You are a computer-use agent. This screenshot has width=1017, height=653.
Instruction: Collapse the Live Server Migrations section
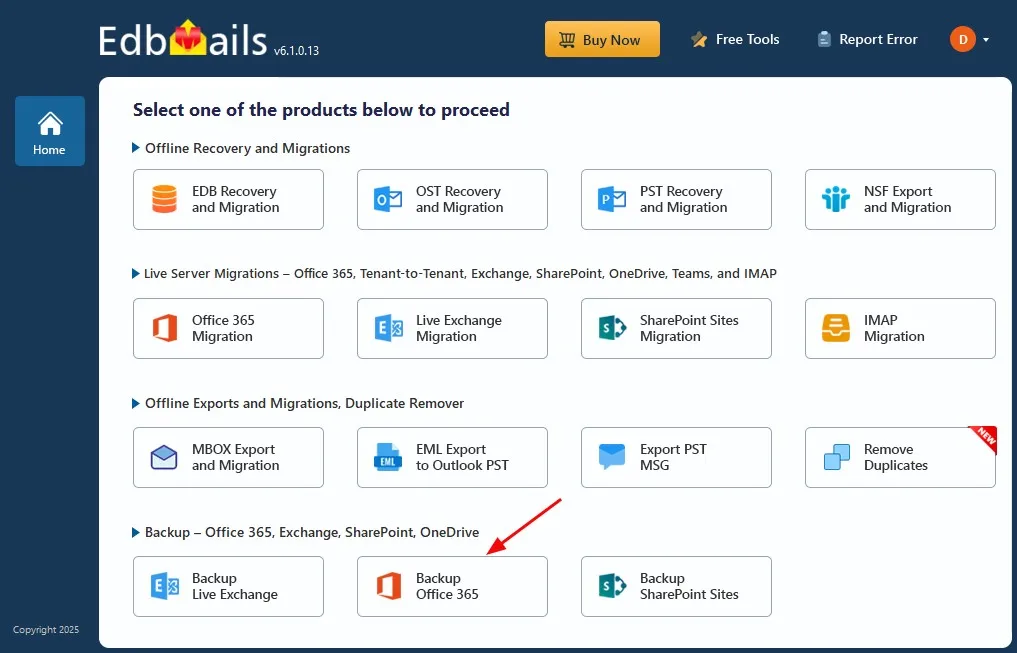coord(136,273)
